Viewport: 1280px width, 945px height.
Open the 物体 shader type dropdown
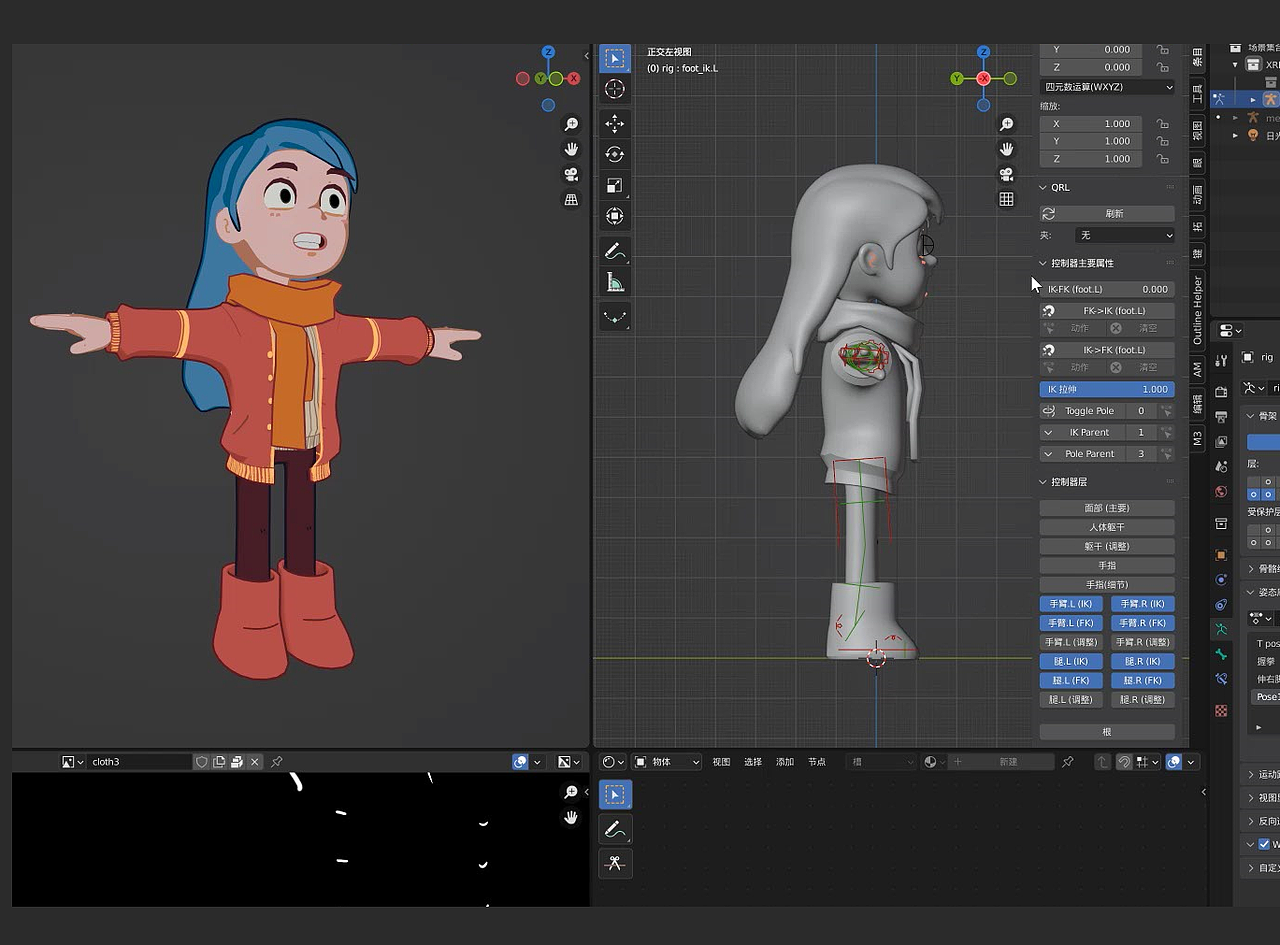669,762
